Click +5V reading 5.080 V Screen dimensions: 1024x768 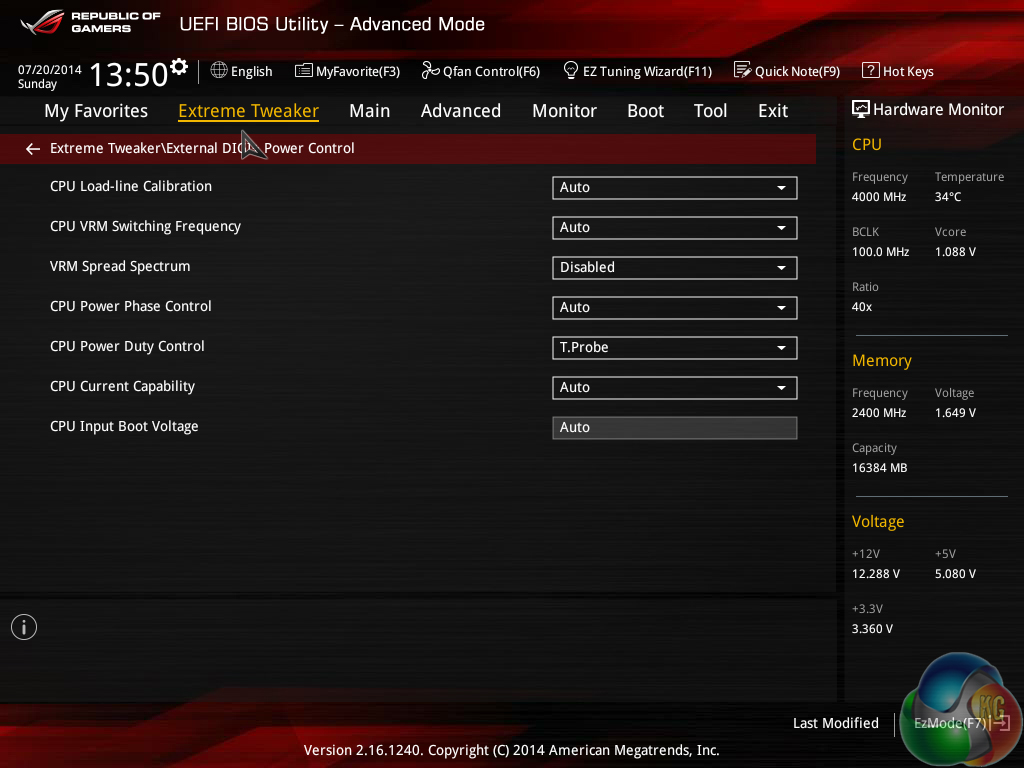[x=955, y=574]
